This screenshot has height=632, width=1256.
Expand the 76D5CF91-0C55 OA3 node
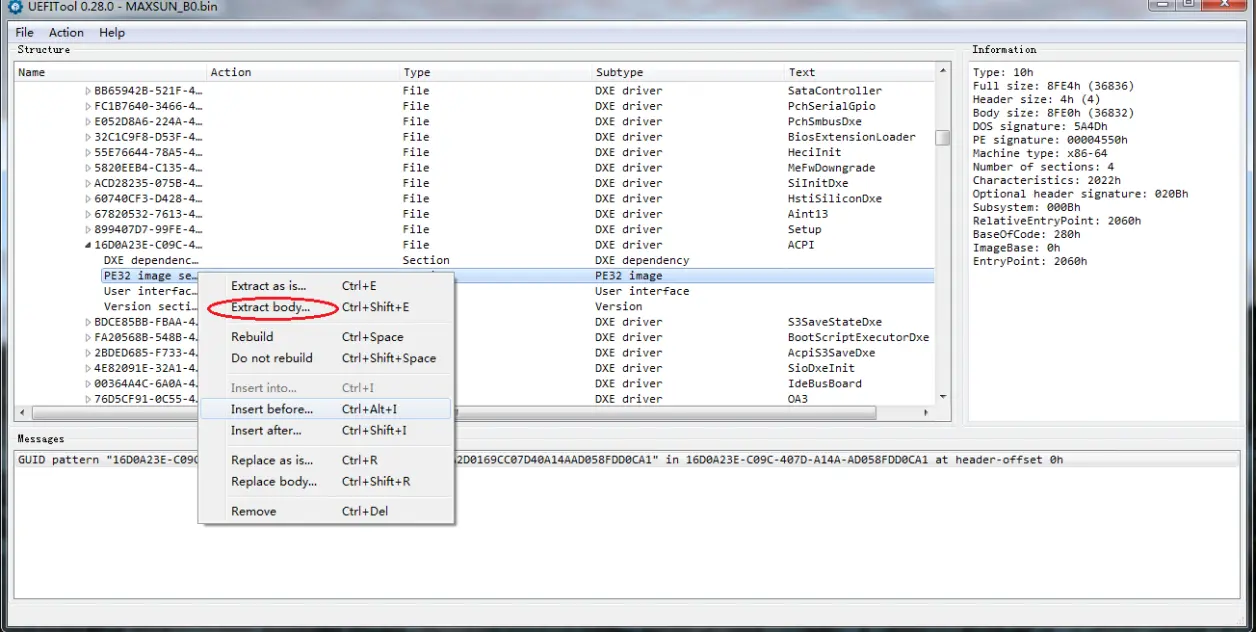click(x=87, y=399)
